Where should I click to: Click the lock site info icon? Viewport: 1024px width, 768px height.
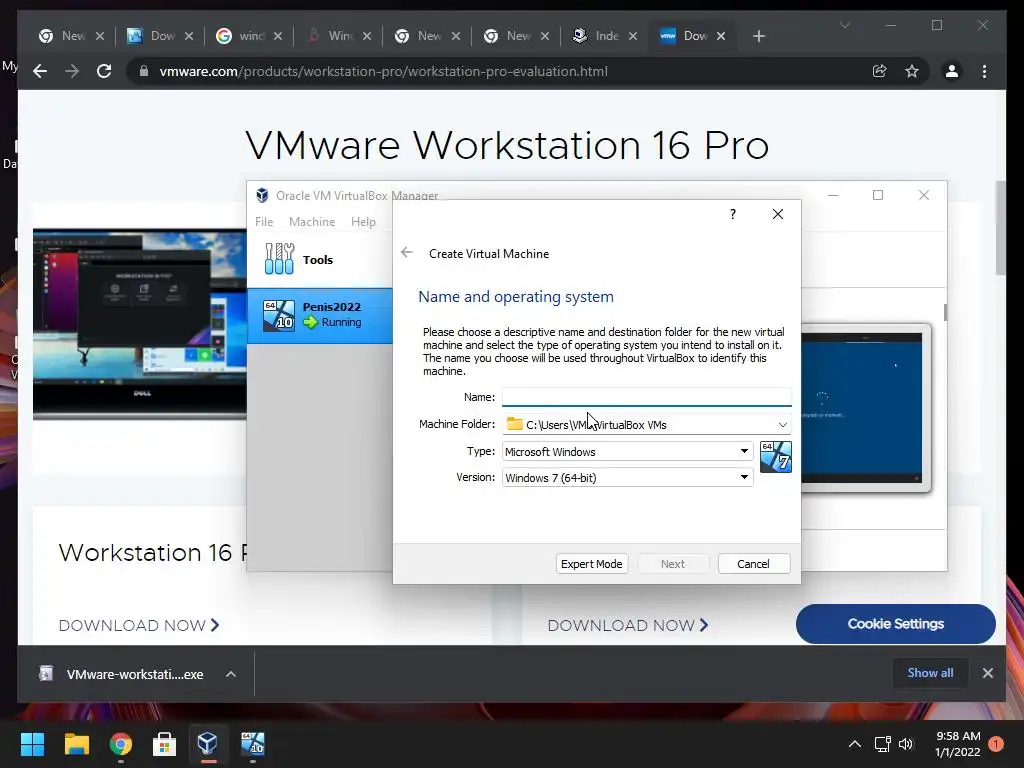click(144, 71)
